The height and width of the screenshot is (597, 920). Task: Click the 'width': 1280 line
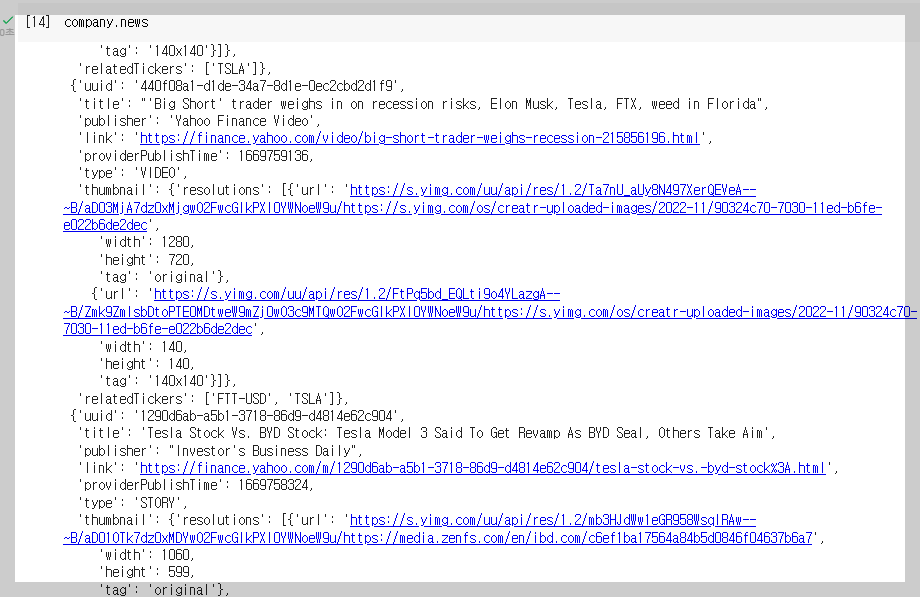(x=147, y=242)
